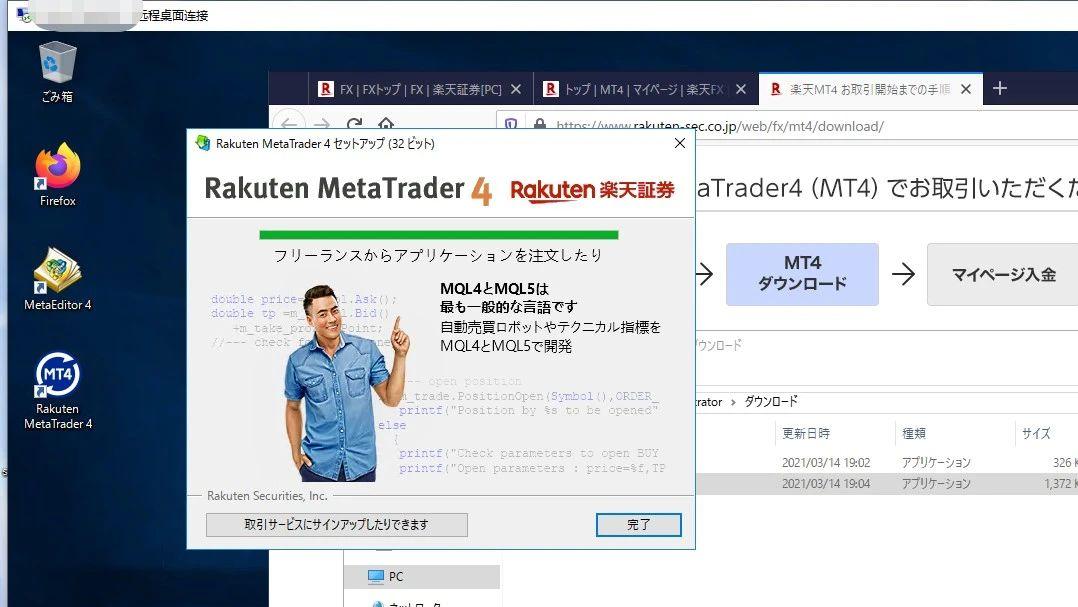Click the 取引サービスにサインアップしたりできます button
This screenshot has width=1078, height=607.
pos(336,525)
